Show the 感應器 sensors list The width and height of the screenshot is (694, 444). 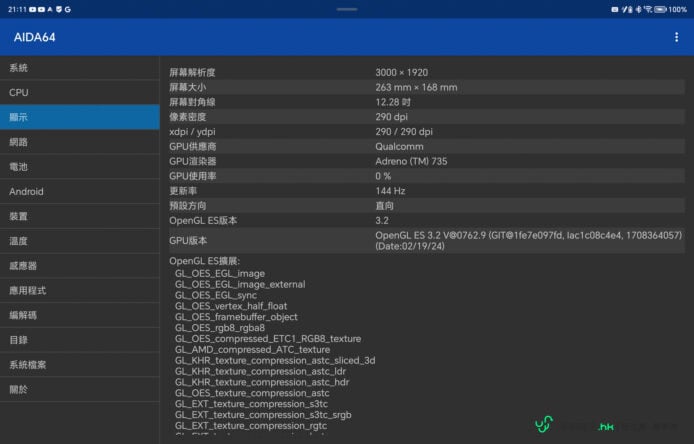79,266
